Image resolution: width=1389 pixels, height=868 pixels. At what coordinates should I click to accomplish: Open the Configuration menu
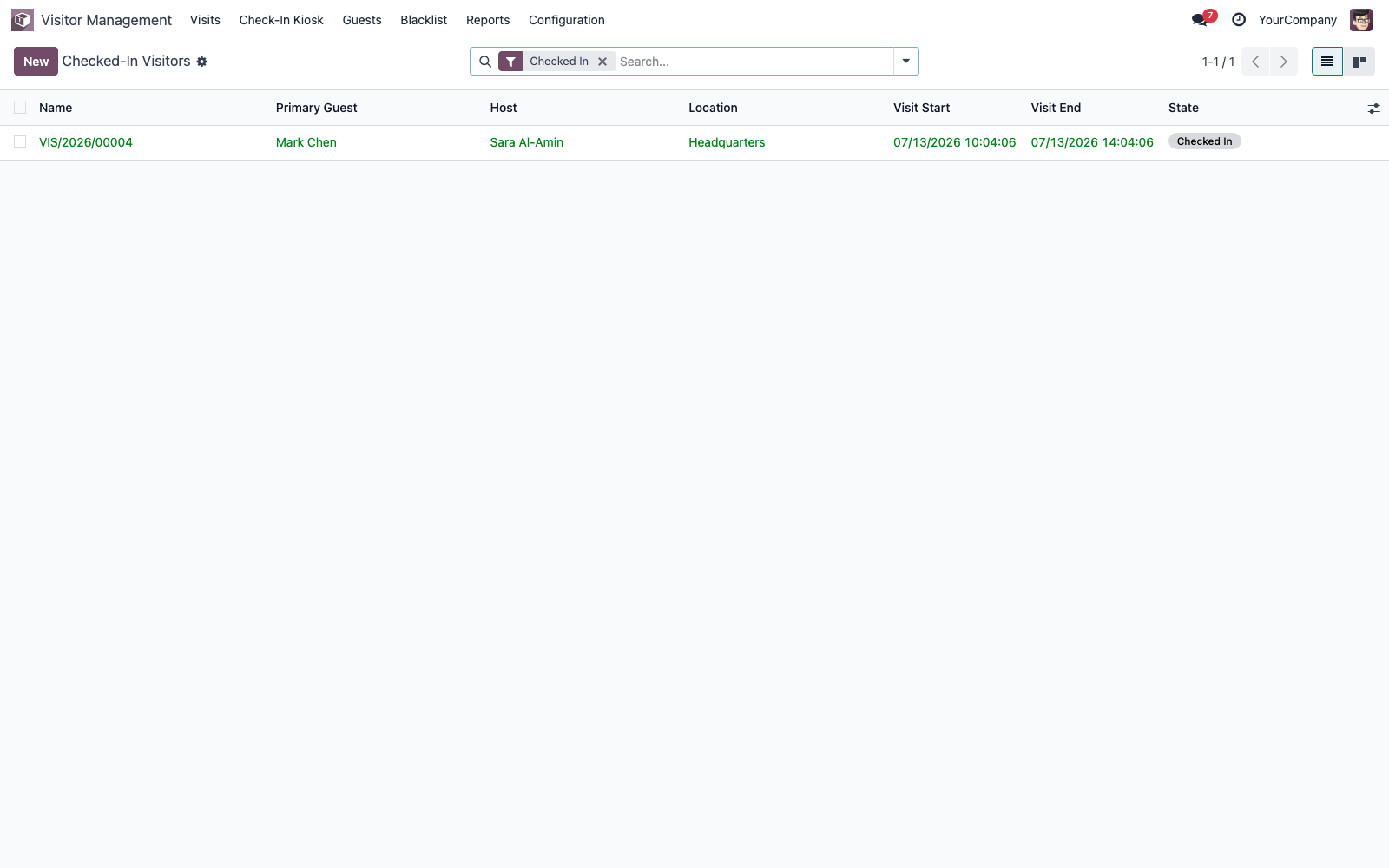567,20
